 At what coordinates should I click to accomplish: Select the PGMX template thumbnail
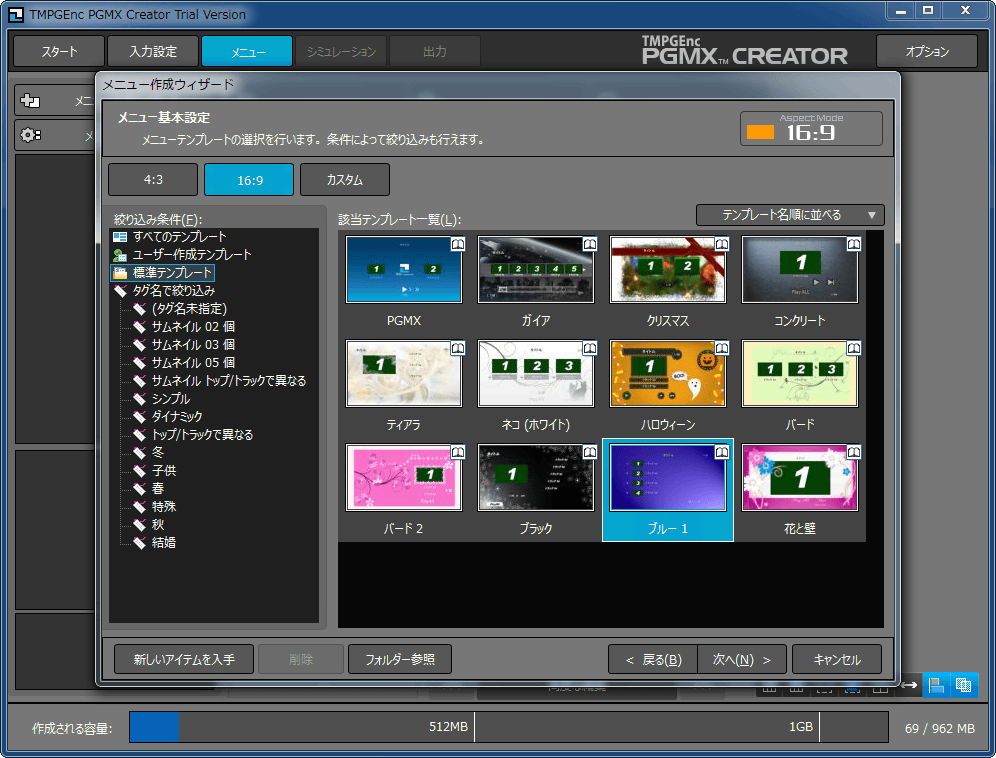tap(404, 269)
